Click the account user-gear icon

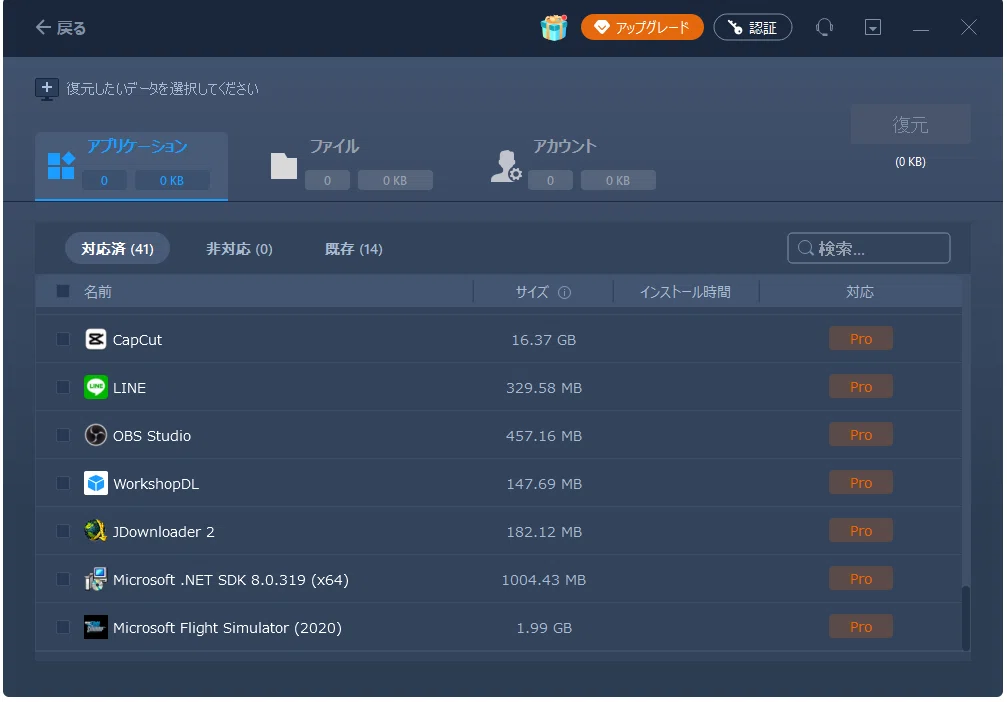tap(506, 166)
